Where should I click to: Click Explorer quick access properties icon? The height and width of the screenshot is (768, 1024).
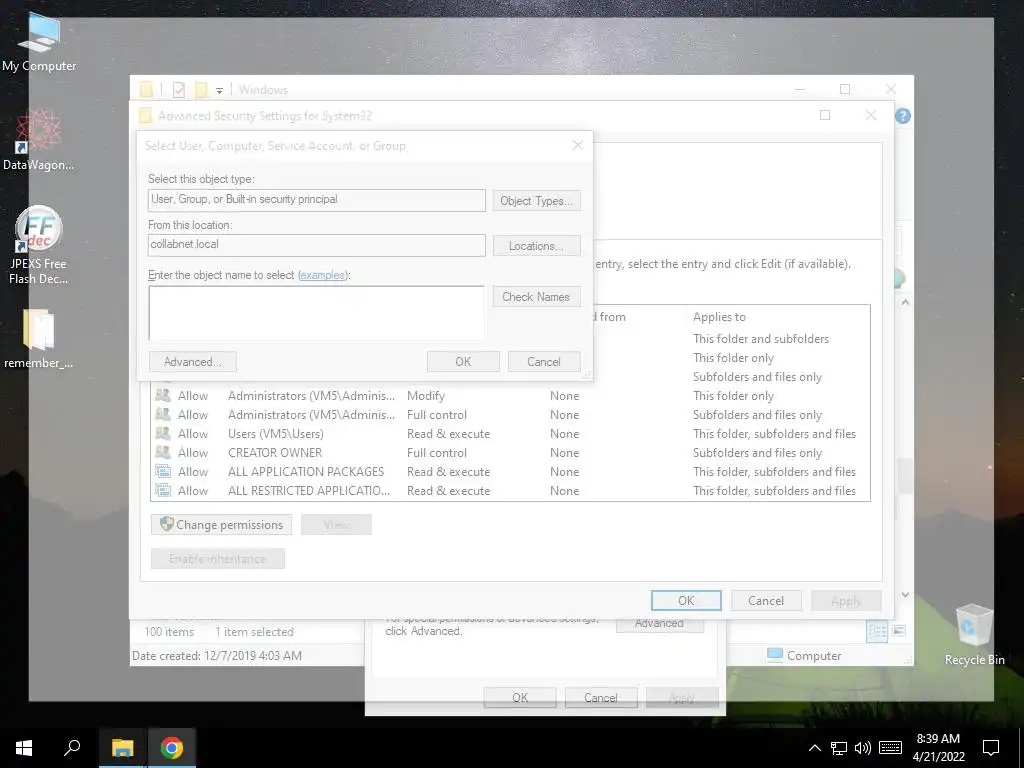[x=178, y=89]
